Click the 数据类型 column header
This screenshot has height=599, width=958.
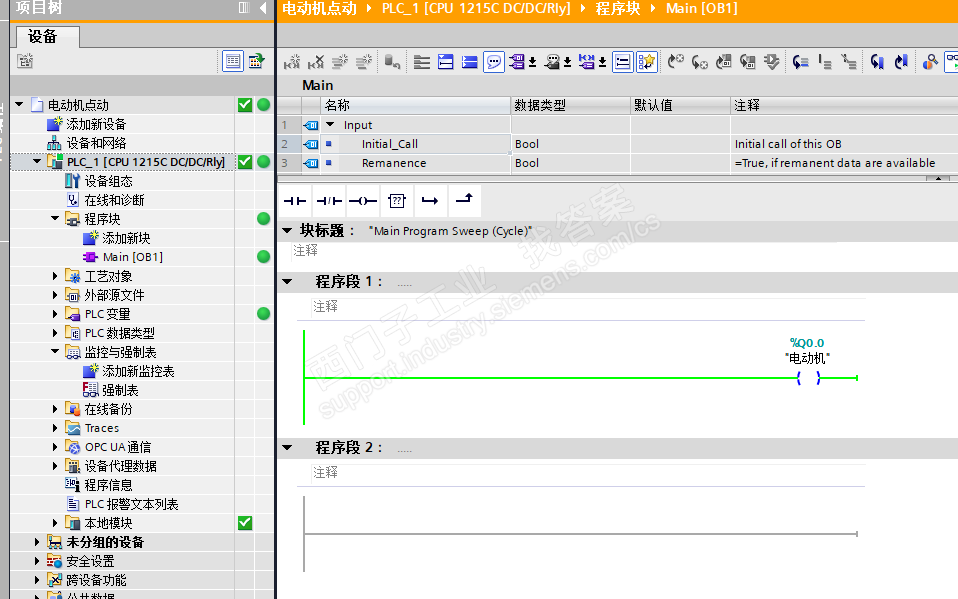click(571, 105)
